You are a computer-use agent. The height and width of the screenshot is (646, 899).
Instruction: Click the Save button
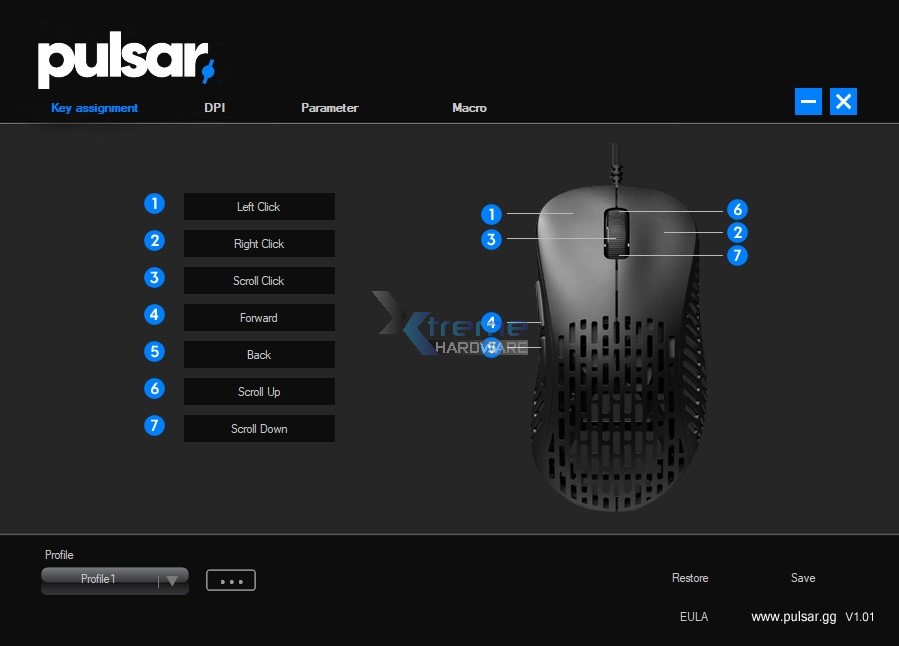tap(802, 577)
